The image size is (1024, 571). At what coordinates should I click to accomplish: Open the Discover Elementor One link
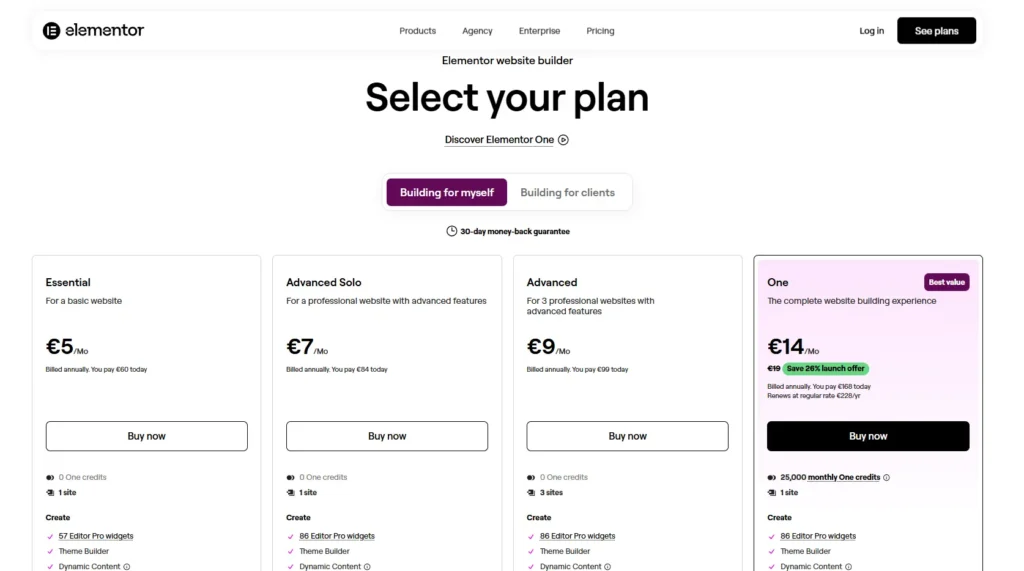(499, 140)
